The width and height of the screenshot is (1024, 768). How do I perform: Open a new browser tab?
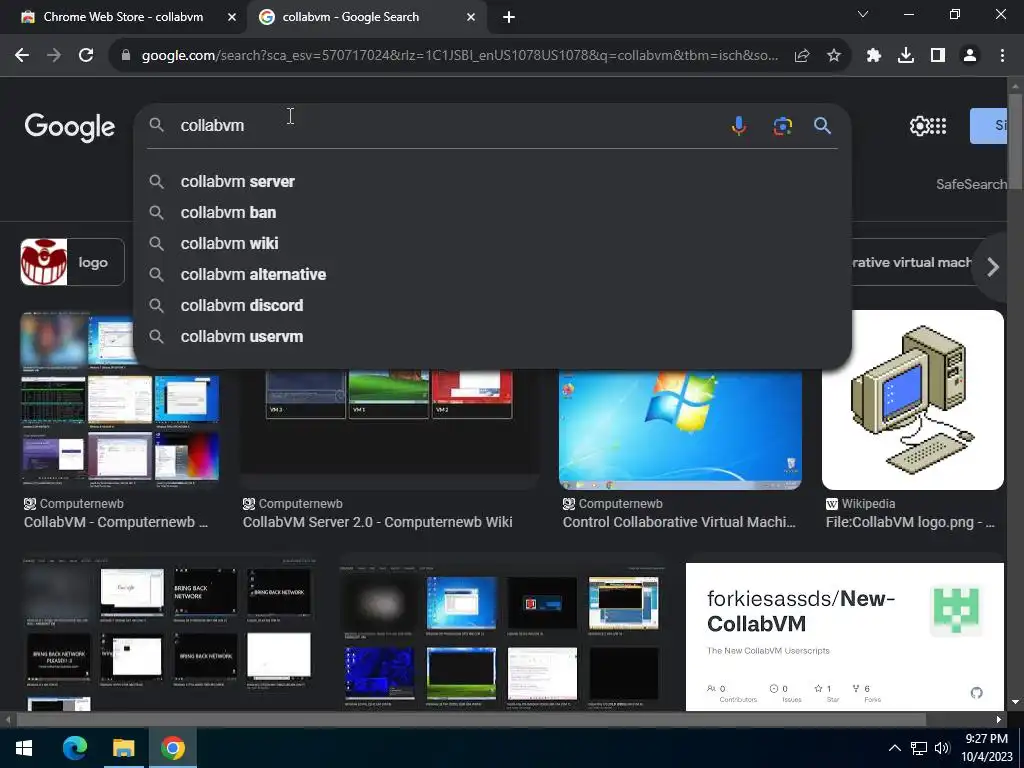pyautogui.click(x=509, y=18)
